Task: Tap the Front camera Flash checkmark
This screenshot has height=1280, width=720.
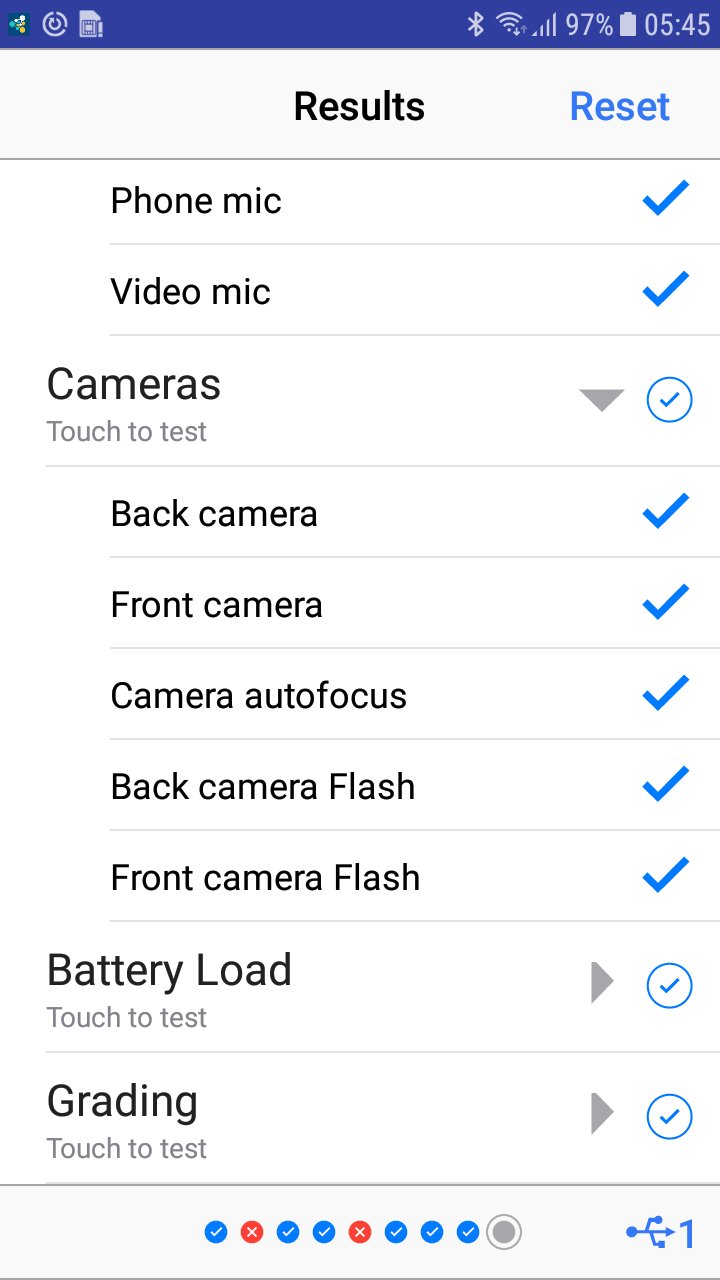Action: (665, 877)
